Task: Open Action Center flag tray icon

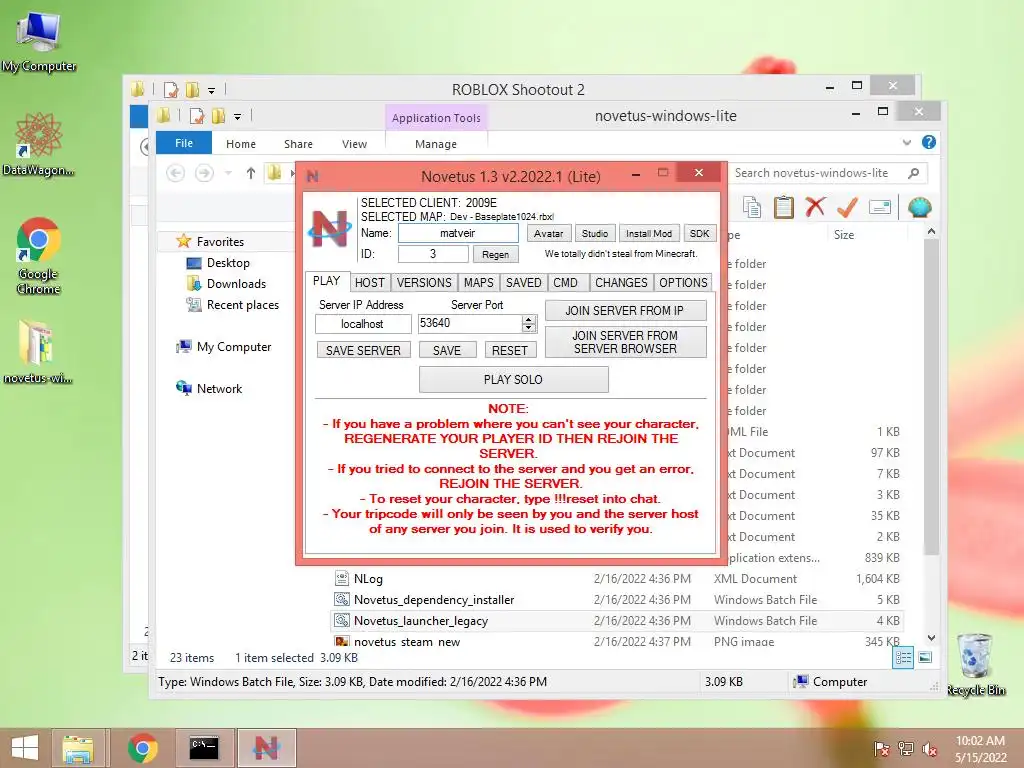Action: 881,749
